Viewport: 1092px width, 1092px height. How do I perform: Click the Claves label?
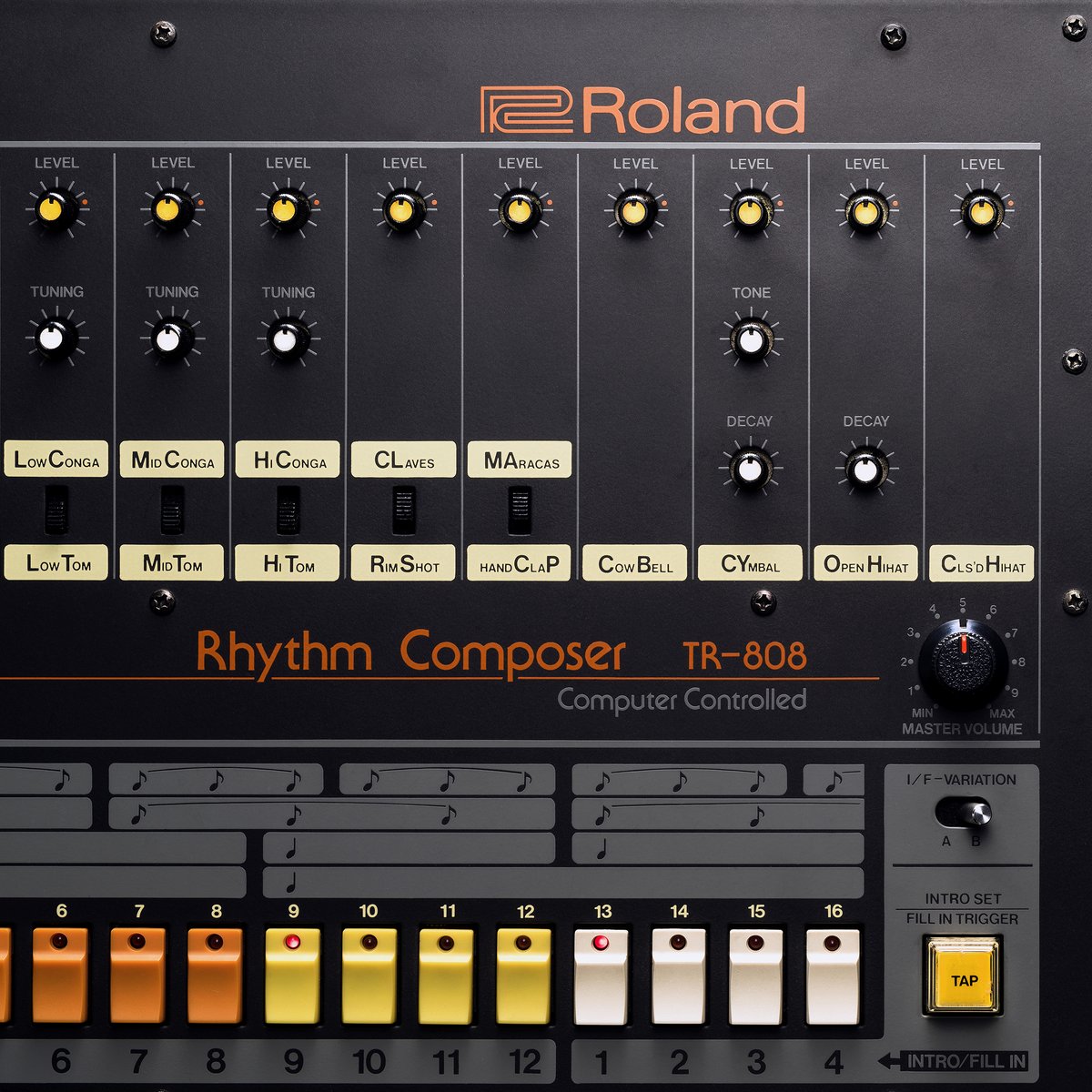tap(403, 460)
